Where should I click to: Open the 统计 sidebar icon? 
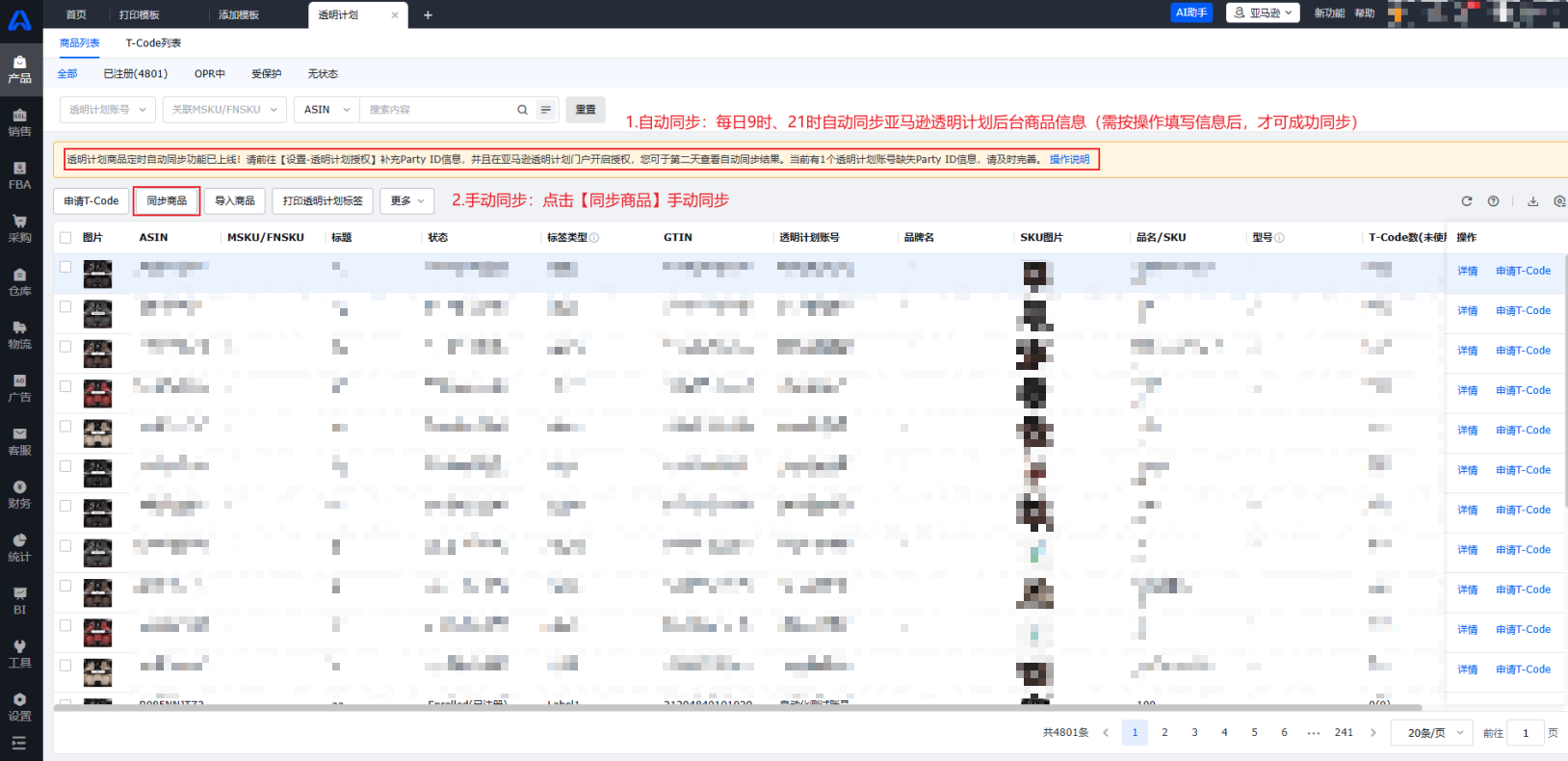19,547
